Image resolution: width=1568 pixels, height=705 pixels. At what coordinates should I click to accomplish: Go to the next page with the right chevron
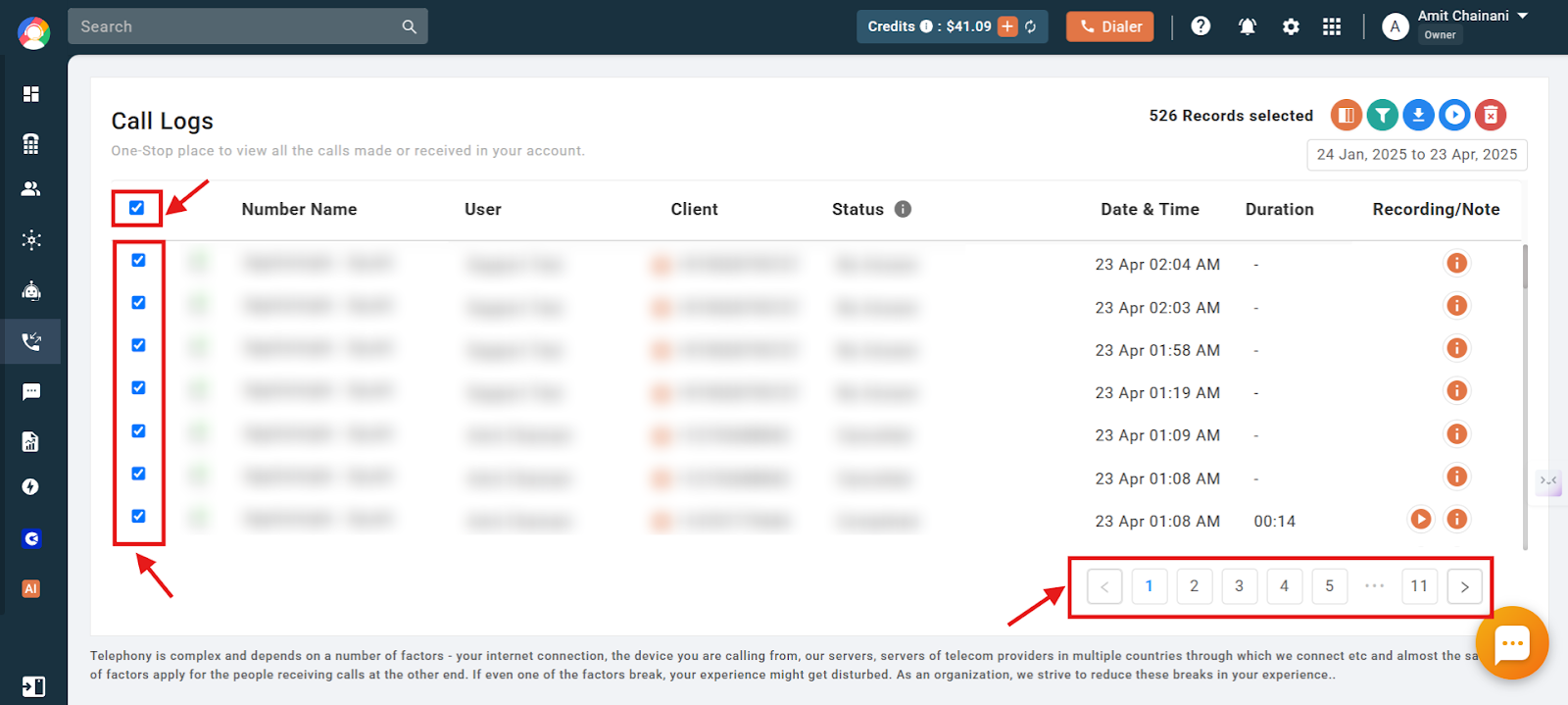pyautogui.click(x=1464, y=586)
